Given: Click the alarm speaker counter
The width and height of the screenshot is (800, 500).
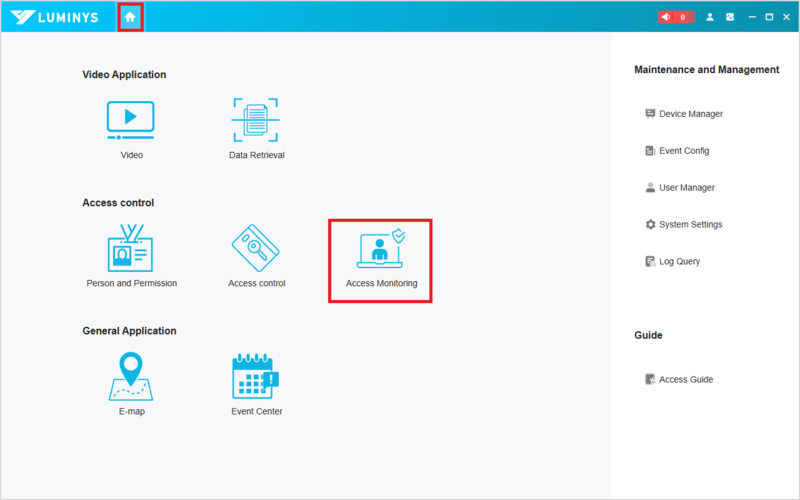Looking at the screenshot, I should pos(676,17).
